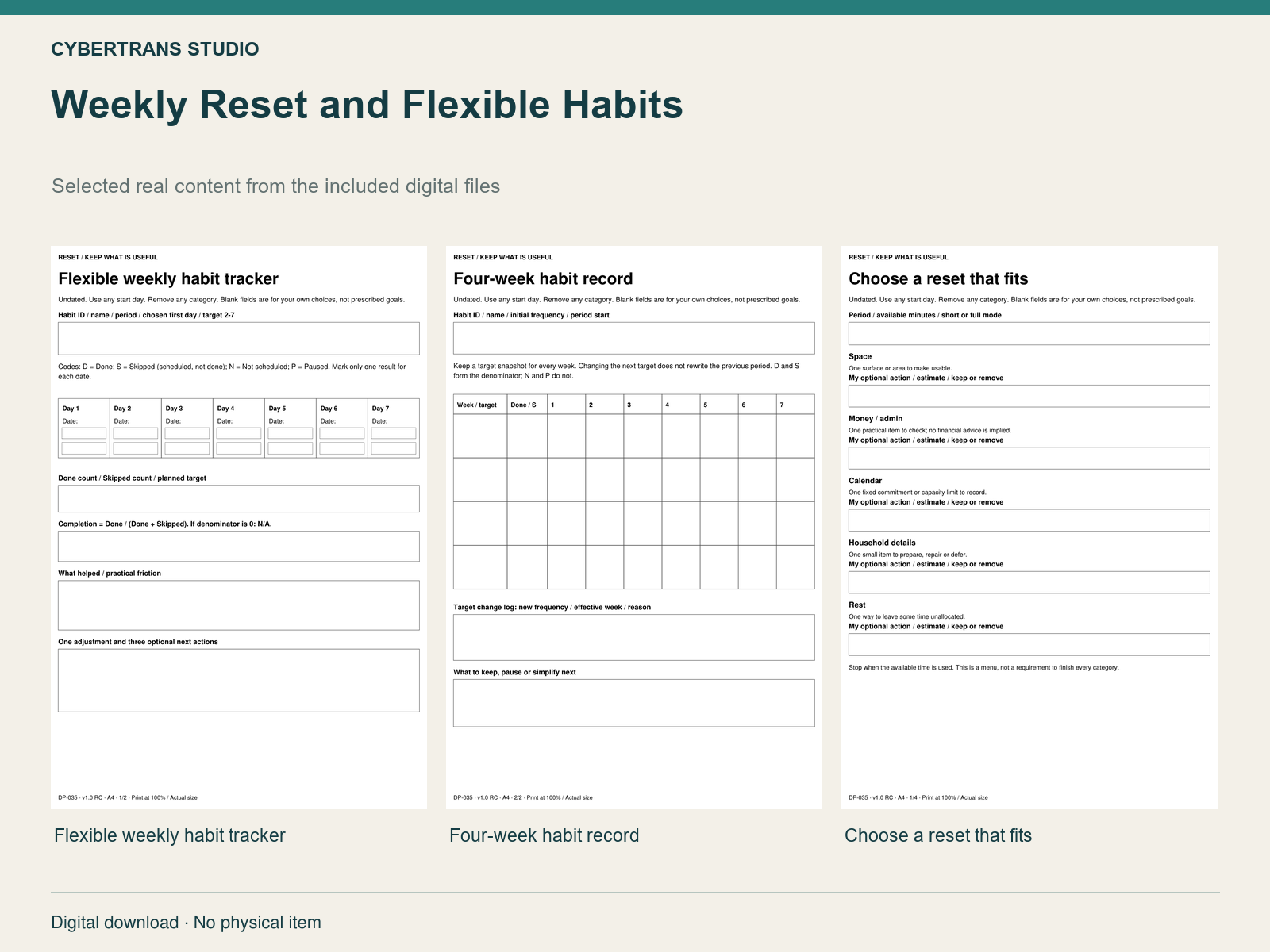Click the 'Period / available minutes' box

pos(1029,333)
